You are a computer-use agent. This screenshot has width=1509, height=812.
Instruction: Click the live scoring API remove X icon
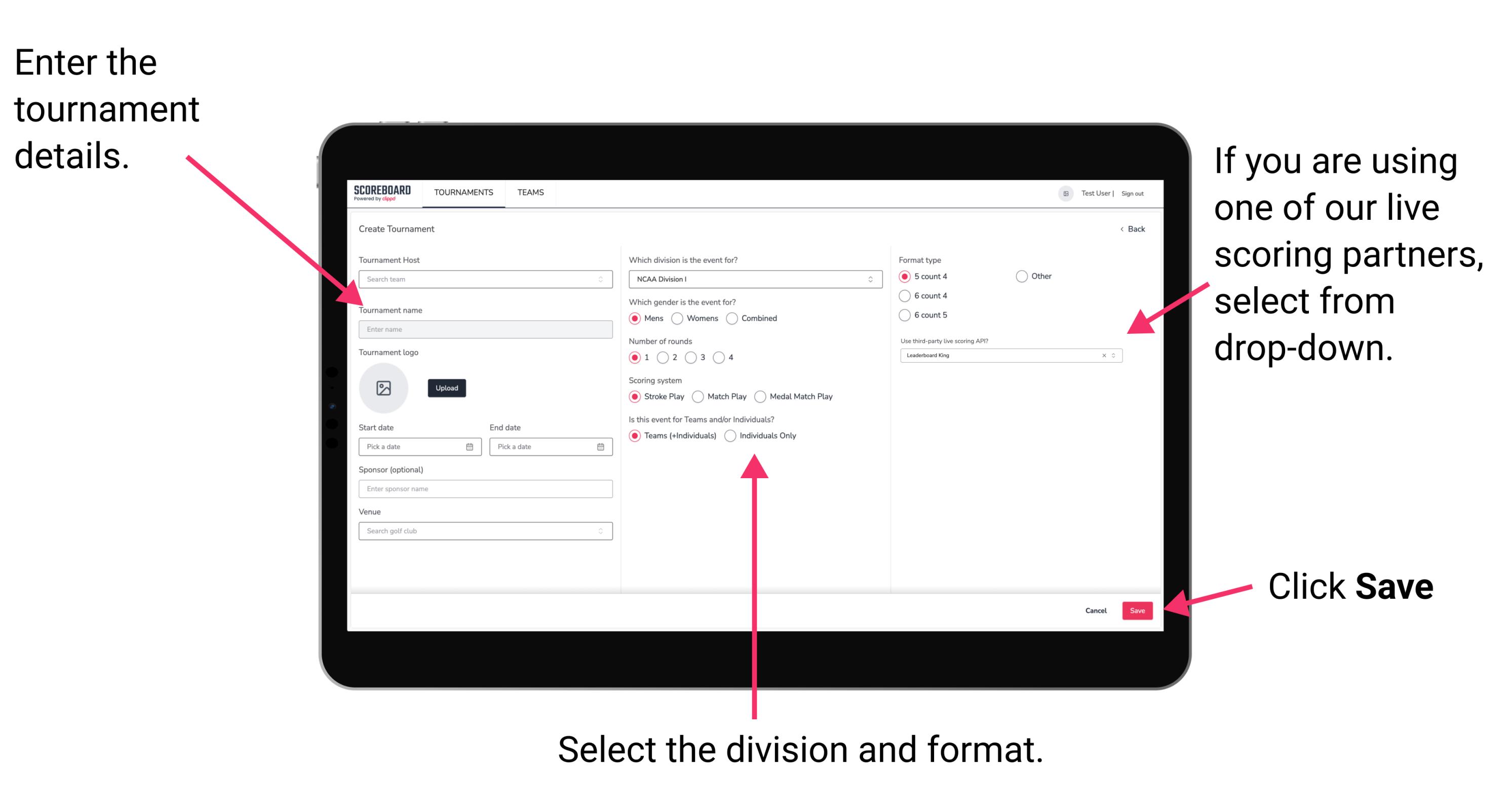(x=1102, y=356)
